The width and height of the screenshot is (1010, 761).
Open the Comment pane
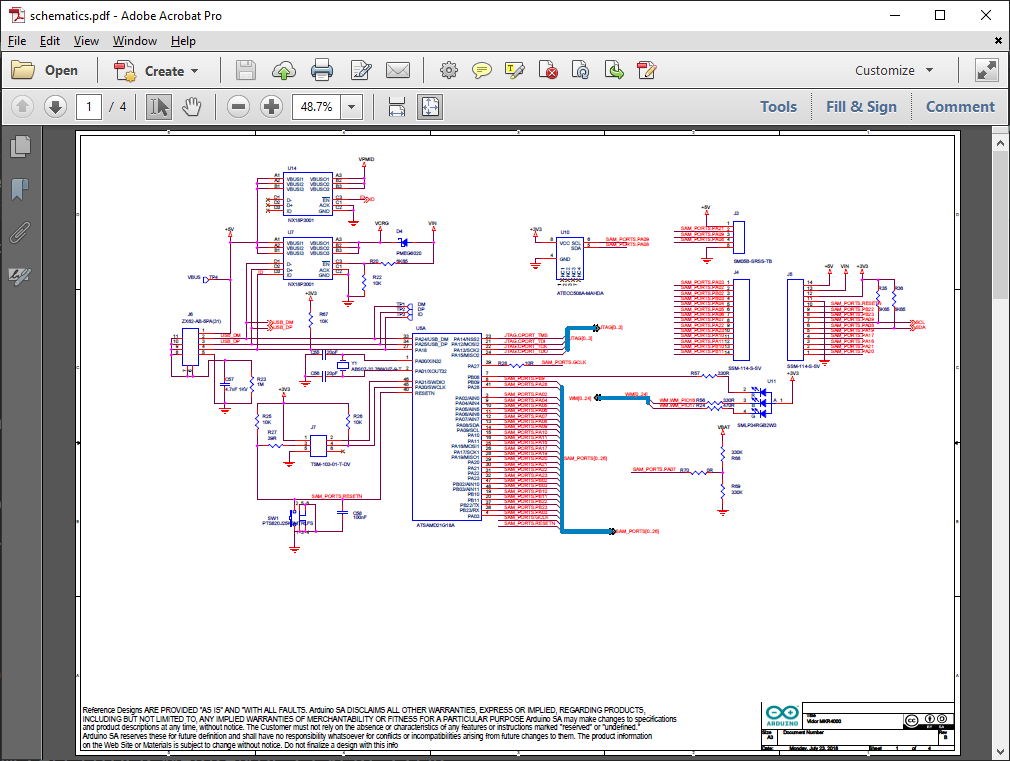click(x=960, y=107)
